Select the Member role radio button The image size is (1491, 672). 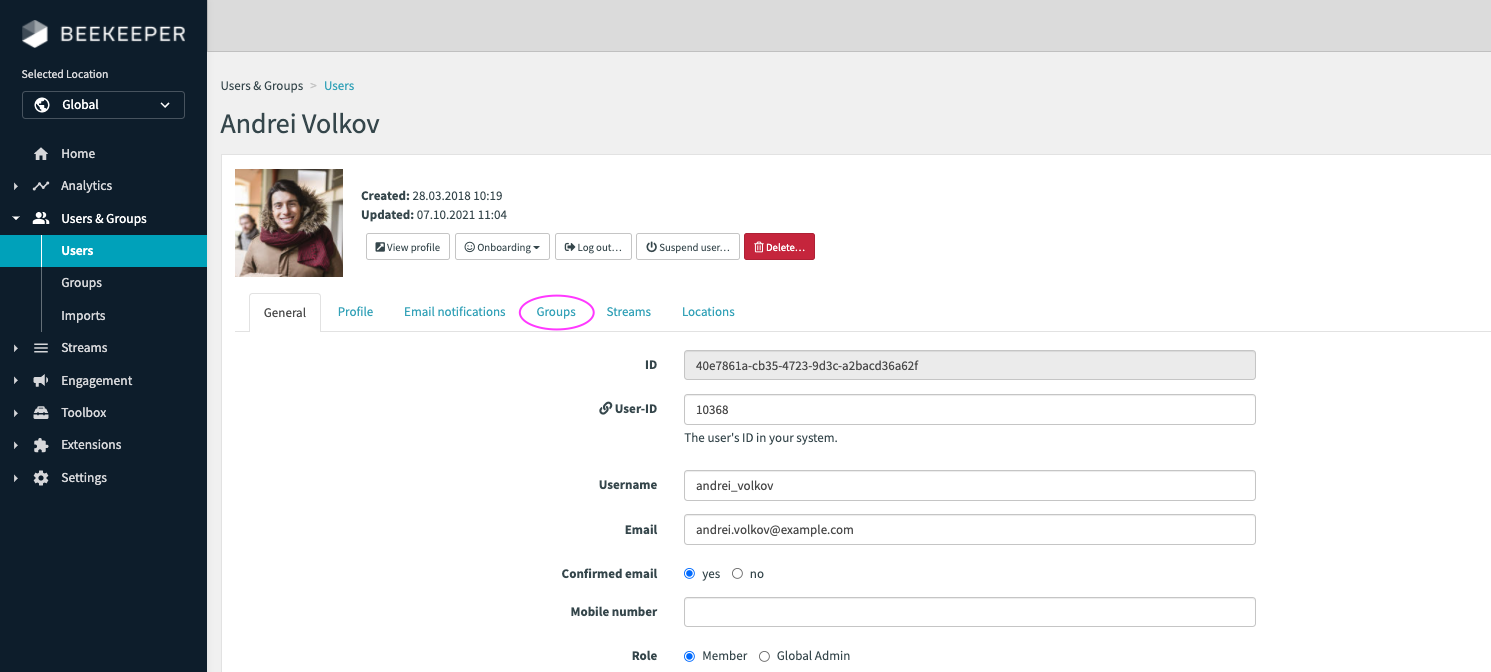click(689, 656)
